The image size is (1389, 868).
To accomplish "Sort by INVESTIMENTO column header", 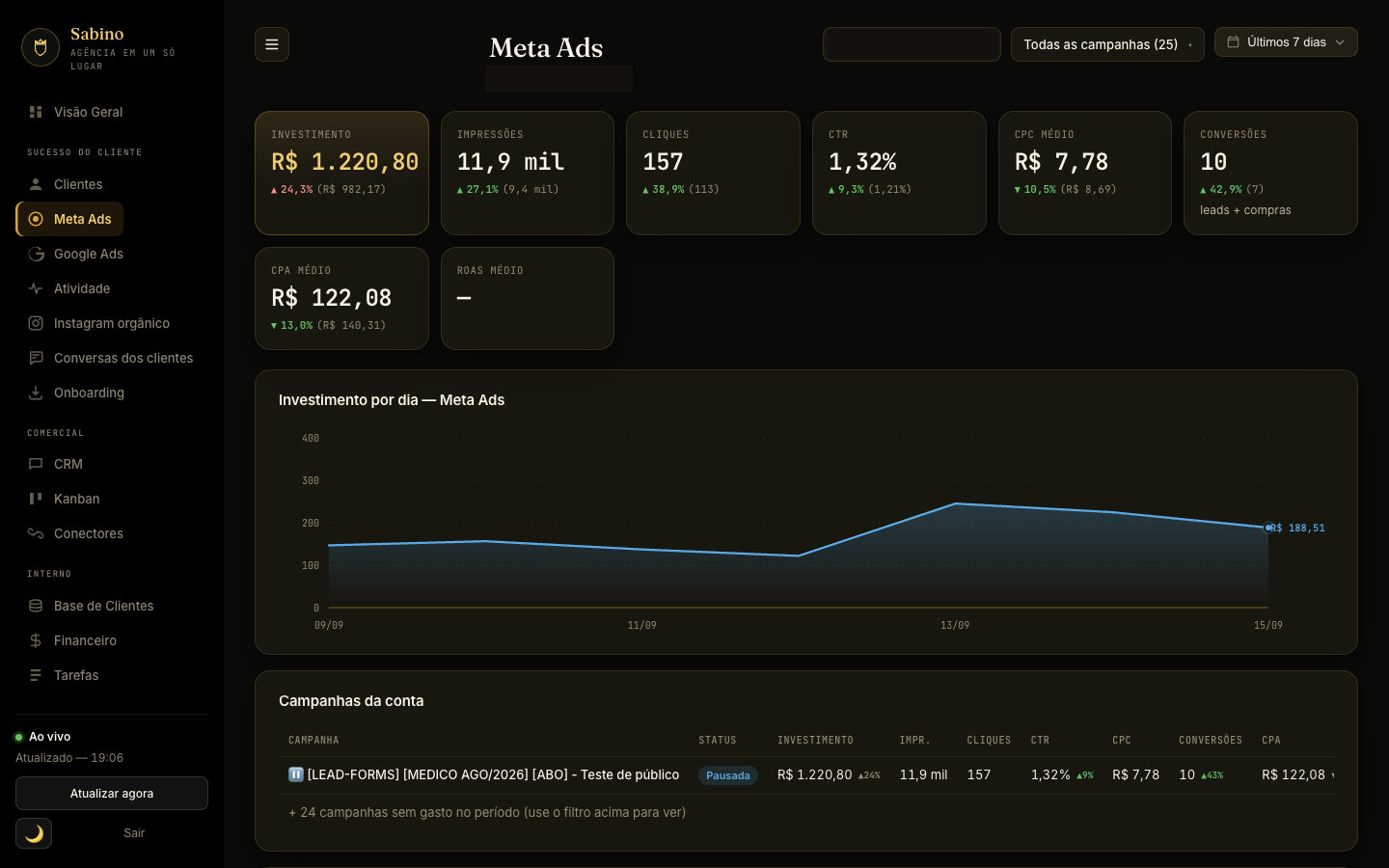I will point(815,740).
